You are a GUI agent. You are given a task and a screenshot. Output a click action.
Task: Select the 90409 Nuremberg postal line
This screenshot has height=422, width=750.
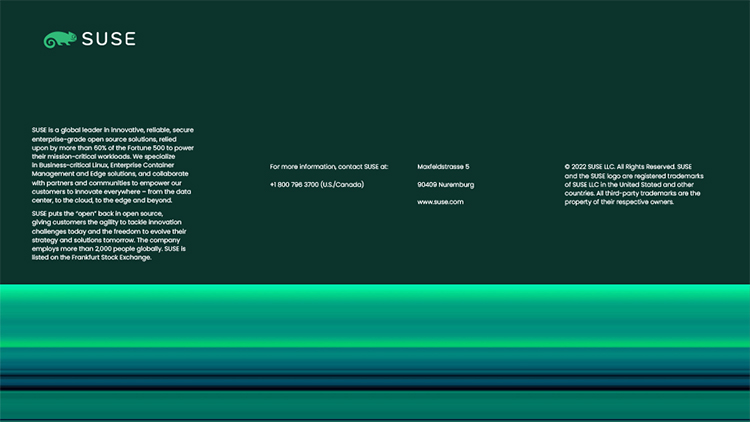click(x=445, y=184)
